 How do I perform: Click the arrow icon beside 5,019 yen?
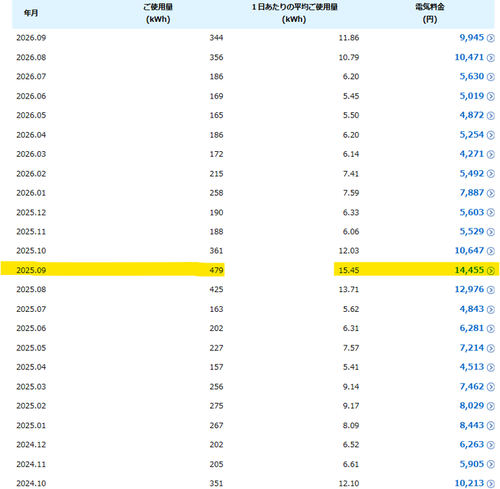tap(490, 96)
